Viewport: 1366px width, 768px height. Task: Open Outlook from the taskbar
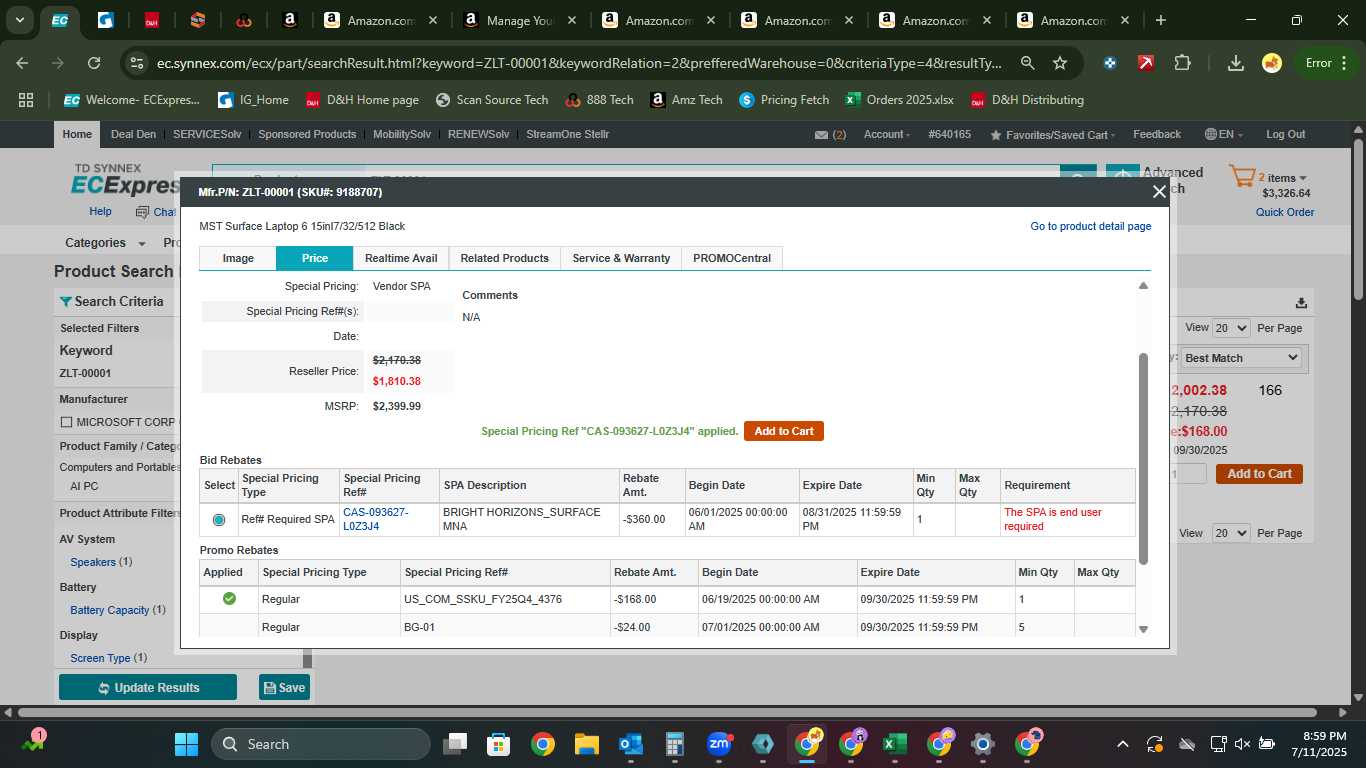630,744
